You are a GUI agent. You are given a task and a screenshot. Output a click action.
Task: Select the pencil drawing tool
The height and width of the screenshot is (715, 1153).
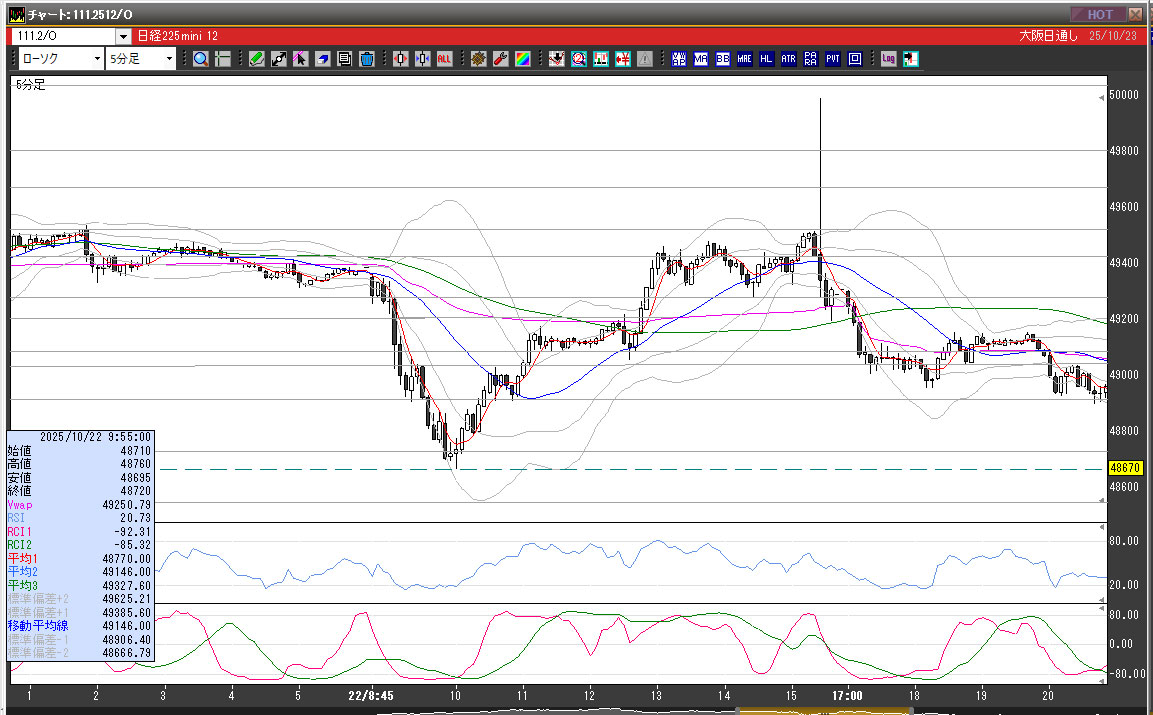257,59
